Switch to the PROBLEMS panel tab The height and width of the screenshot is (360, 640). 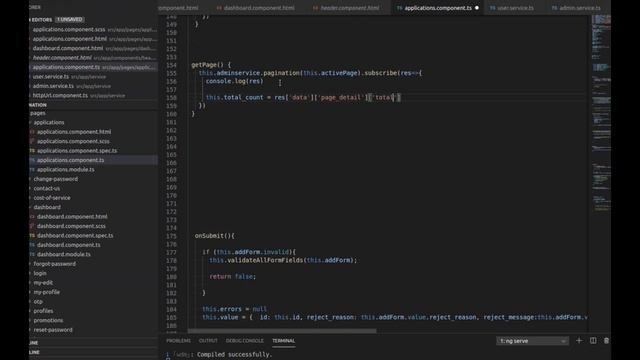[178, 341]
